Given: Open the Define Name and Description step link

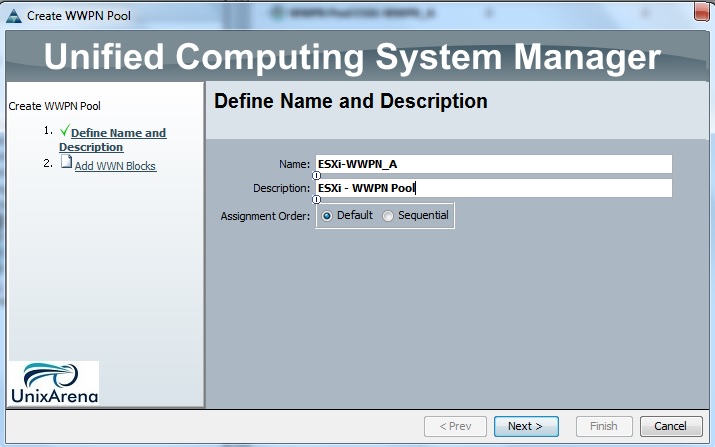Looking at the screenshot, I should pos(113,140).
